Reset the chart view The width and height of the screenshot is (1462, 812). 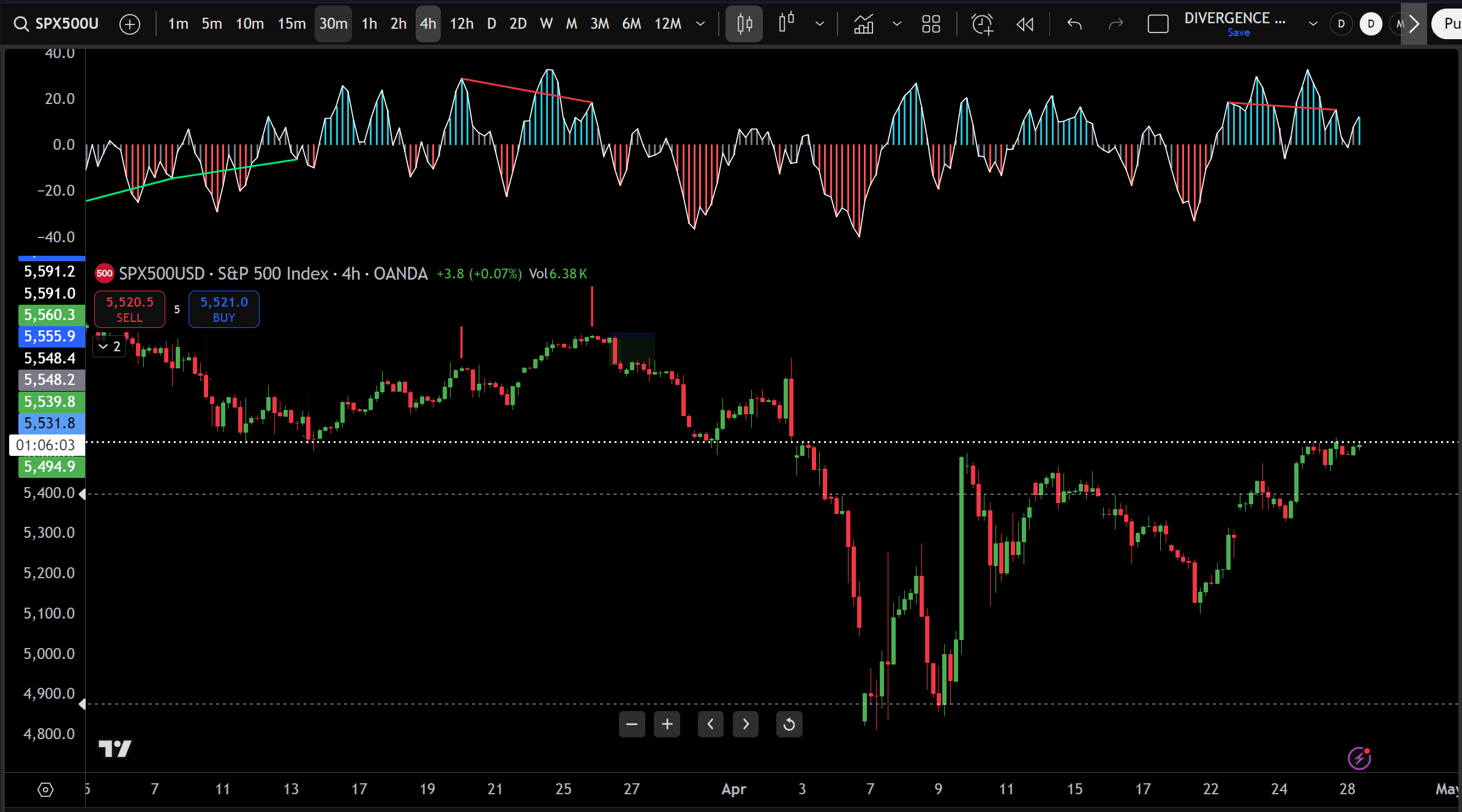(789, 724)
